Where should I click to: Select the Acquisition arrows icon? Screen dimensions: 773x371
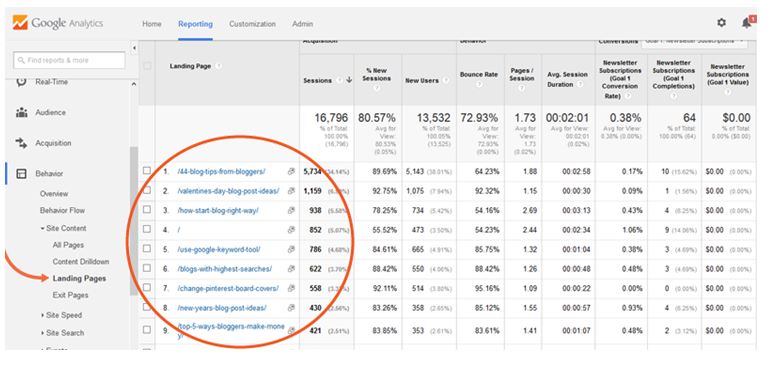21,143
